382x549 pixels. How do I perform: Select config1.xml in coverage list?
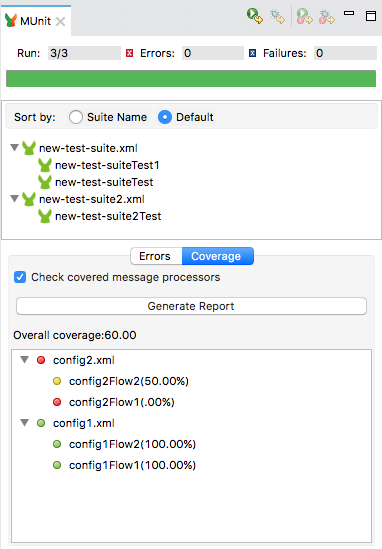click(84, 423)
